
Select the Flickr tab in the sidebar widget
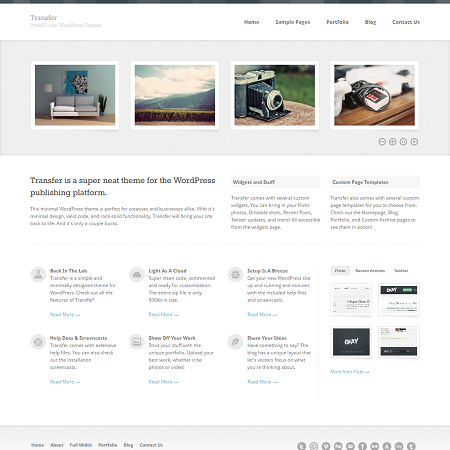340,271
